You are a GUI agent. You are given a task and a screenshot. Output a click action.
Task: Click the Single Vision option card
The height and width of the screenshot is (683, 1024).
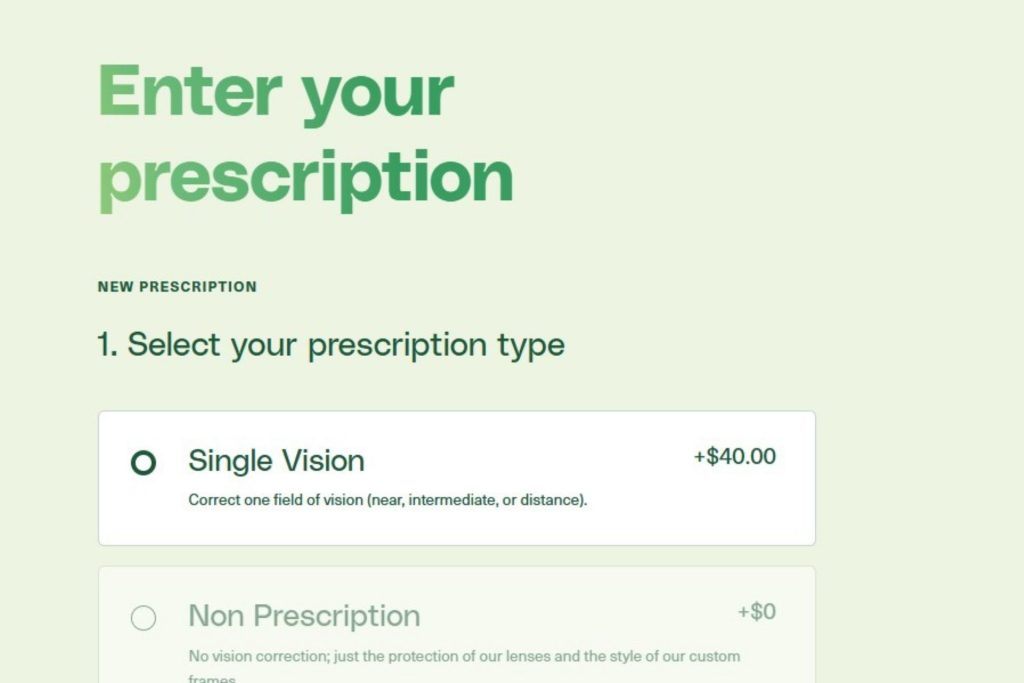456,477
